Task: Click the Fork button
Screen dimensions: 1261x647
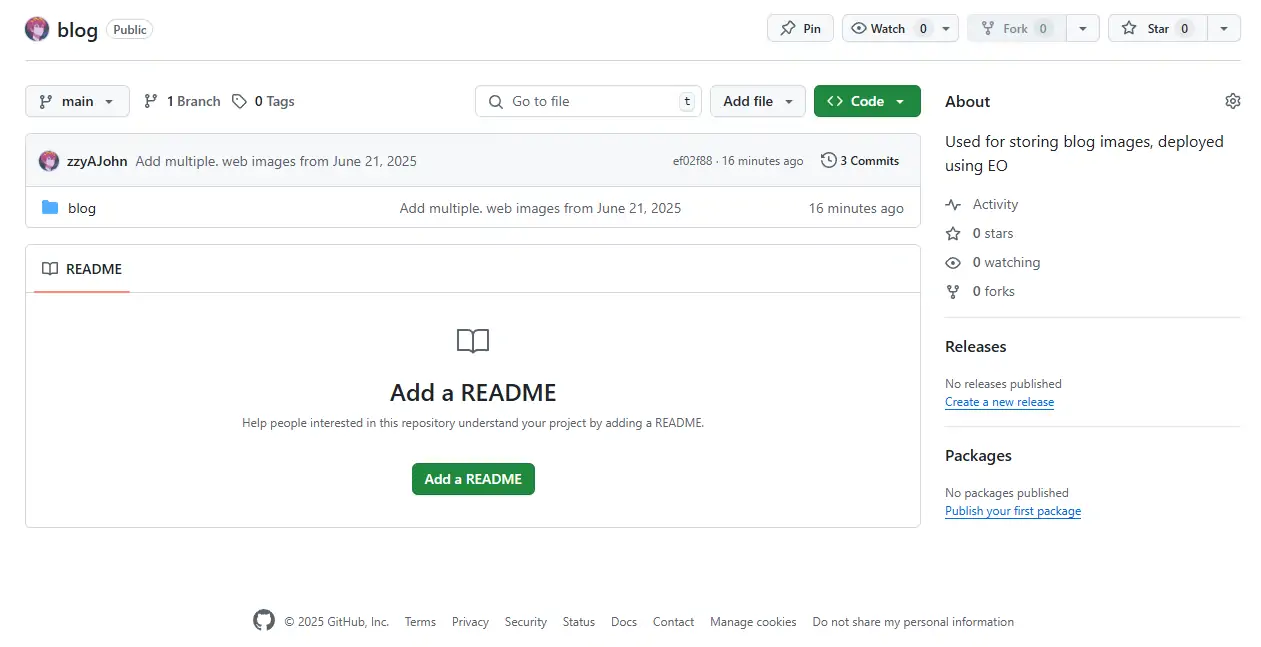Action: point(1016,28)
